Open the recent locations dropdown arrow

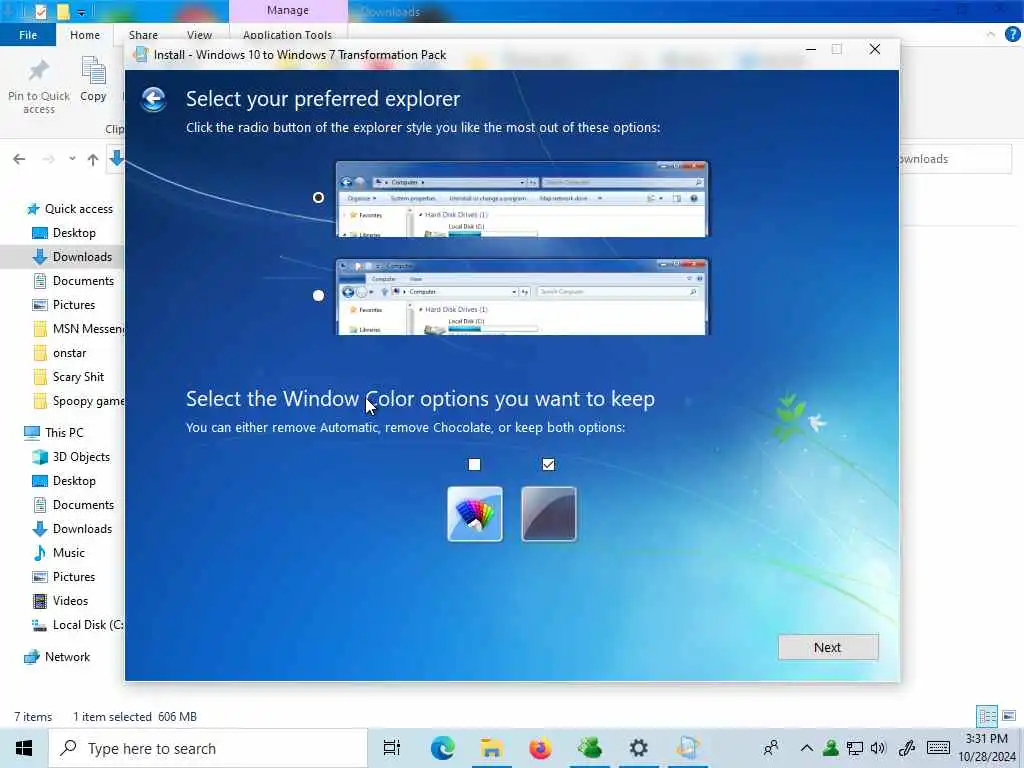[x=72, y=159]
